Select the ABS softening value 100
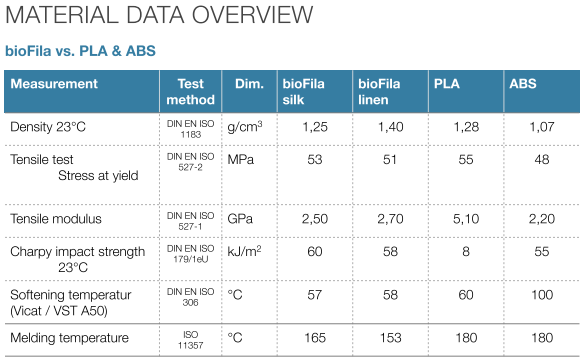This screenshot has width=583, height=362. 542,295
